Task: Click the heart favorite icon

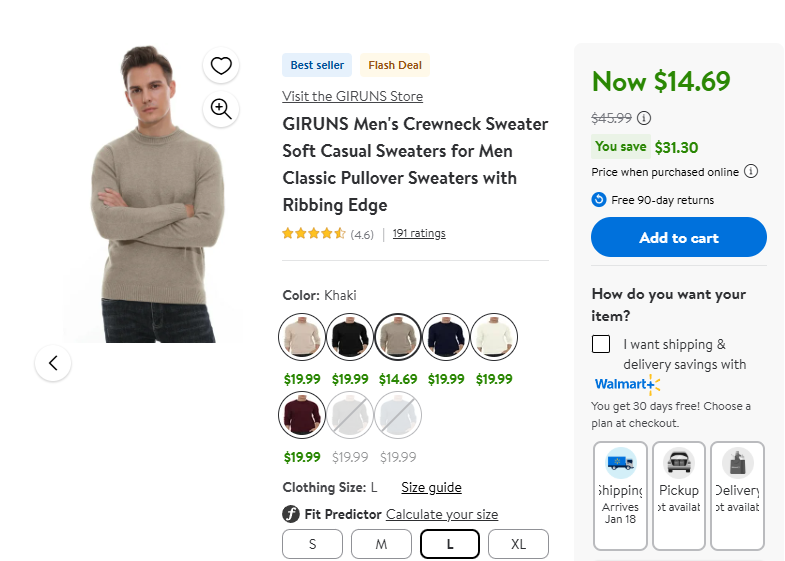Action: [221, 66]
